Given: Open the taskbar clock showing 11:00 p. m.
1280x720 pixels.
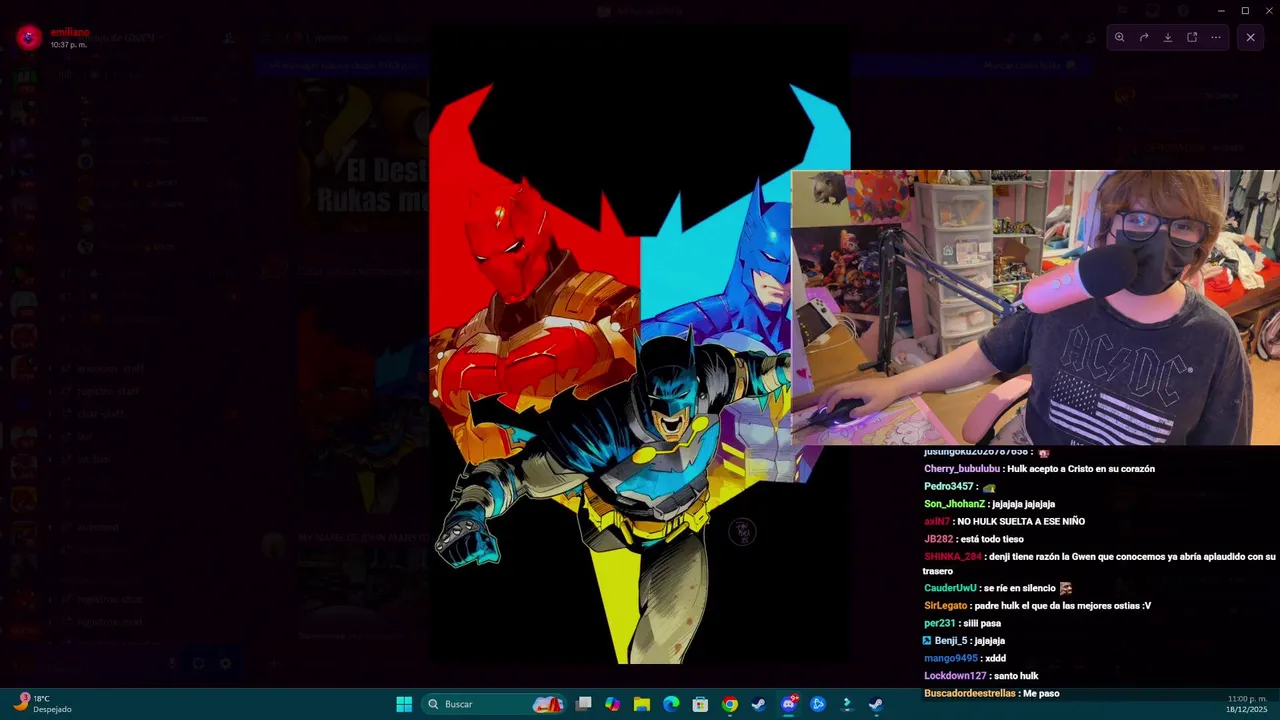Looking at the screenshot, I should pos(1247,704).
